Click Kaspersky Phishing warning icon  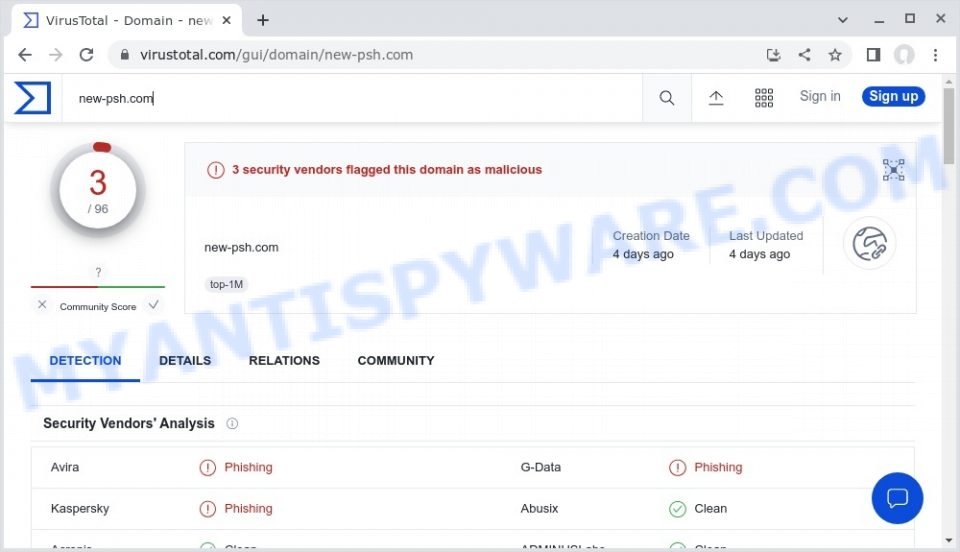tap(208, 509)
